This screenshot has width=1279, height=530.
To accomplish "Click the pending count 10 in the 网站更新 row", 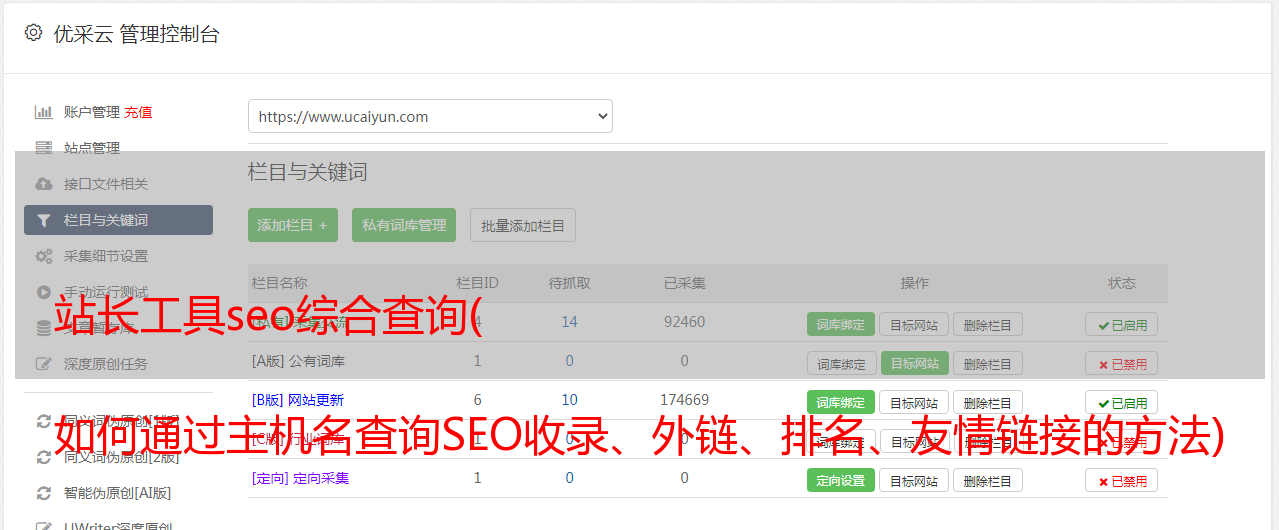I will pos(569,399).
